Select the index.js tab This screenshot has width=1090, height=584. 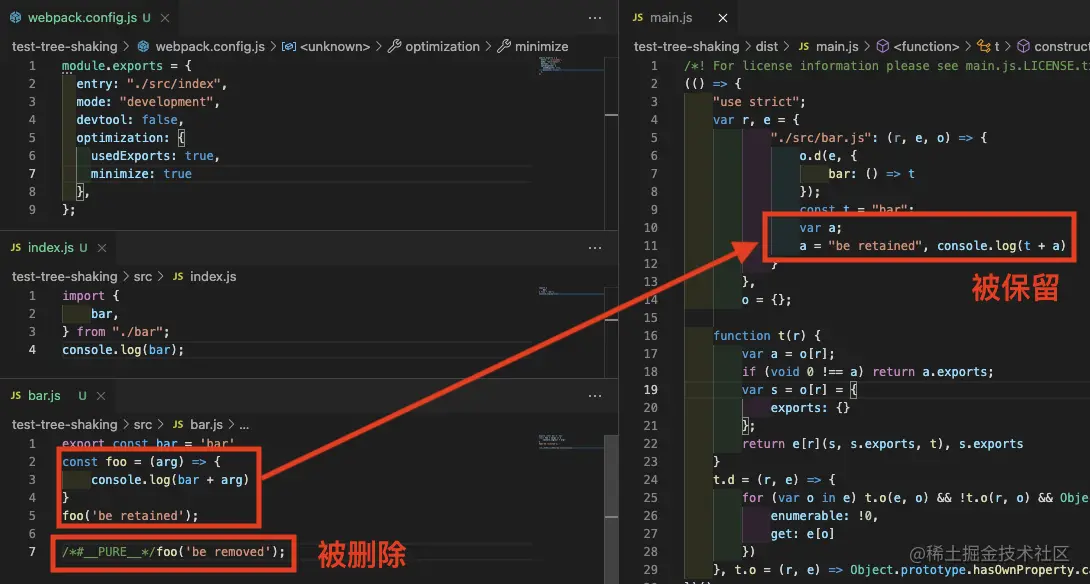(50, 248)
